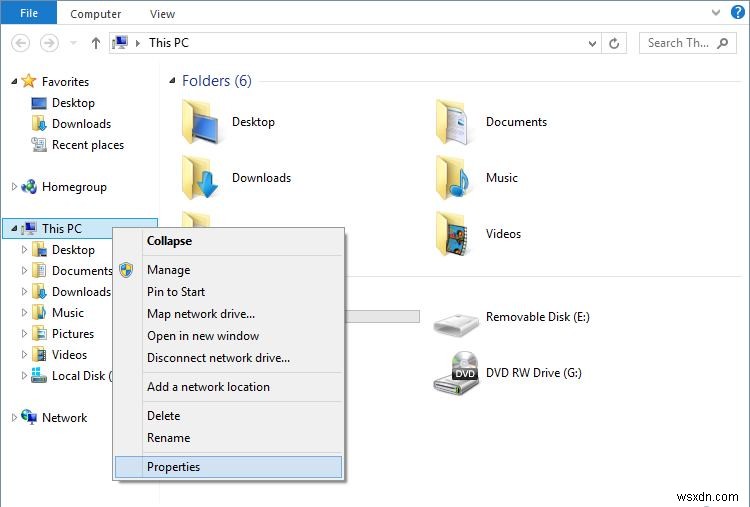The image size is (750, 507).
Task: Open the Help question mark icon
Action: click(738, 12)
